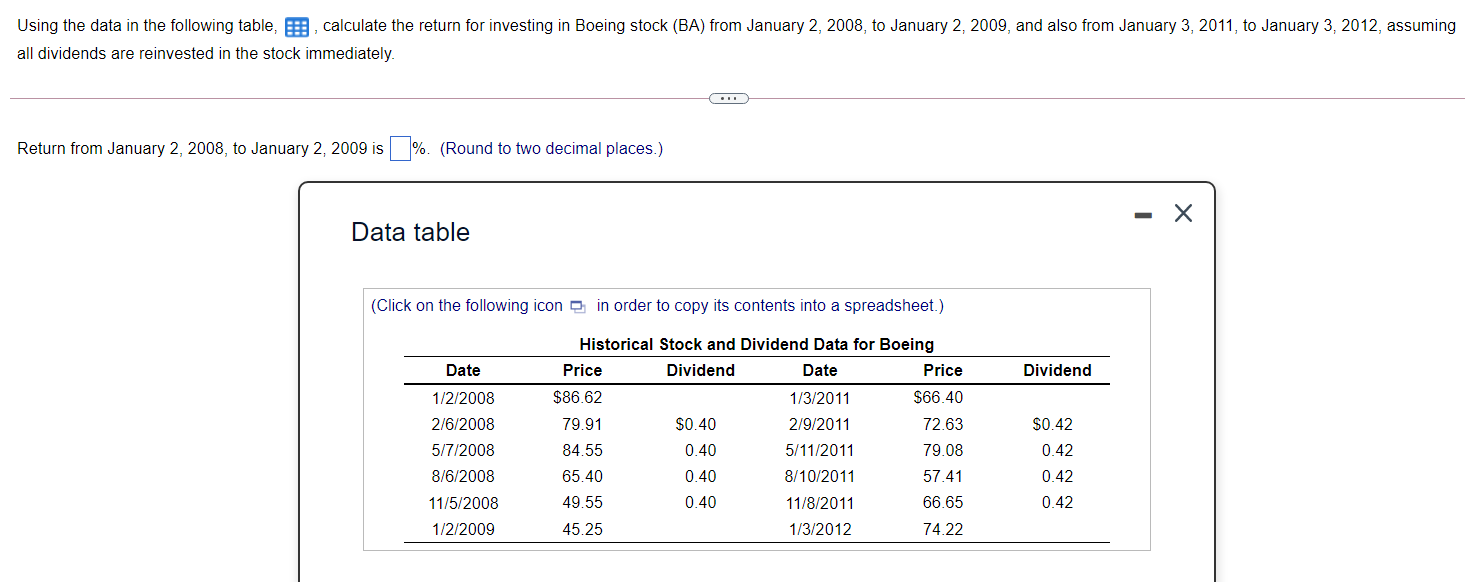Select the spreadsheet grid icon after 'following table'
The height and width of the screenshot is (582, 1465).
click(296, 26)
